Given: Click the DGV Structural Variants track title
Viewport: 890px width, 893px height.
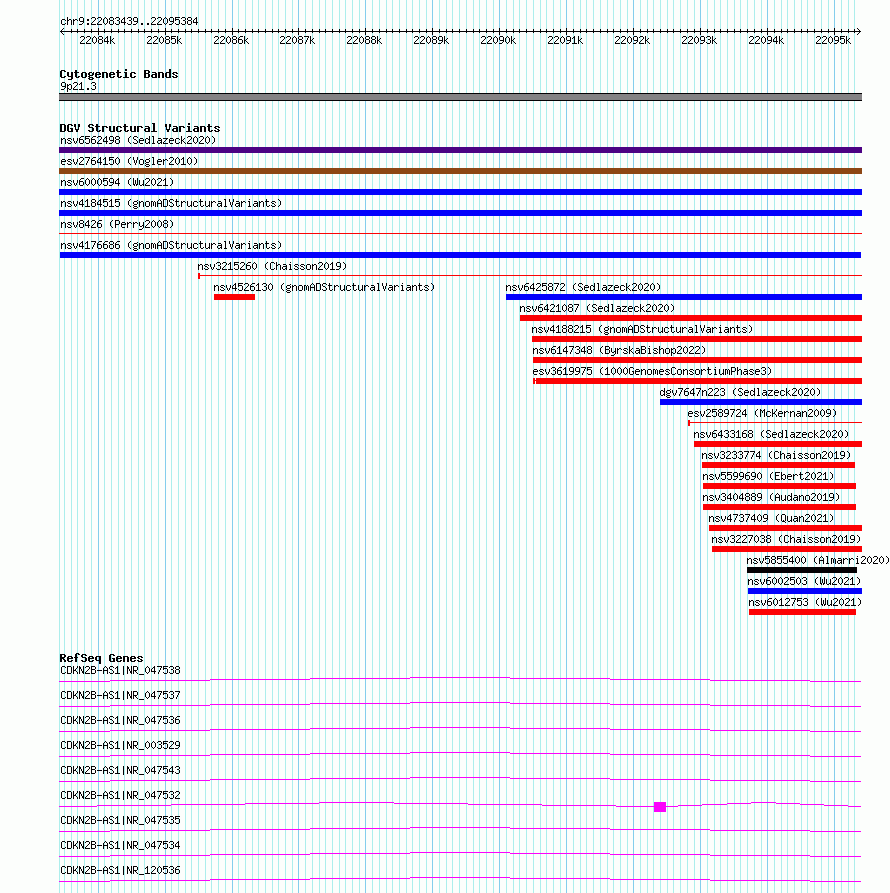Looking at the screenshot, I should tap(140, 128).
